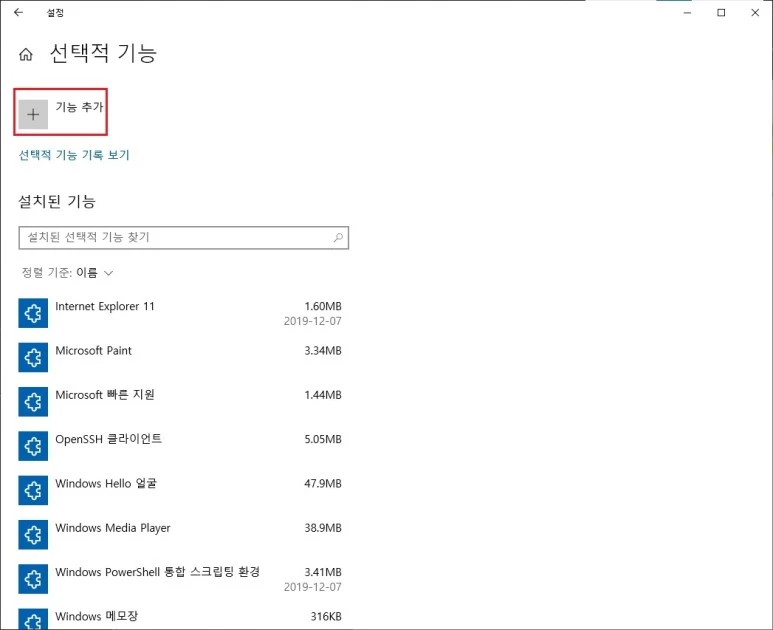This screenshot has height=630, width=773.
Task: Select the Windows Hello 얼굴 name
Action: 106,484
